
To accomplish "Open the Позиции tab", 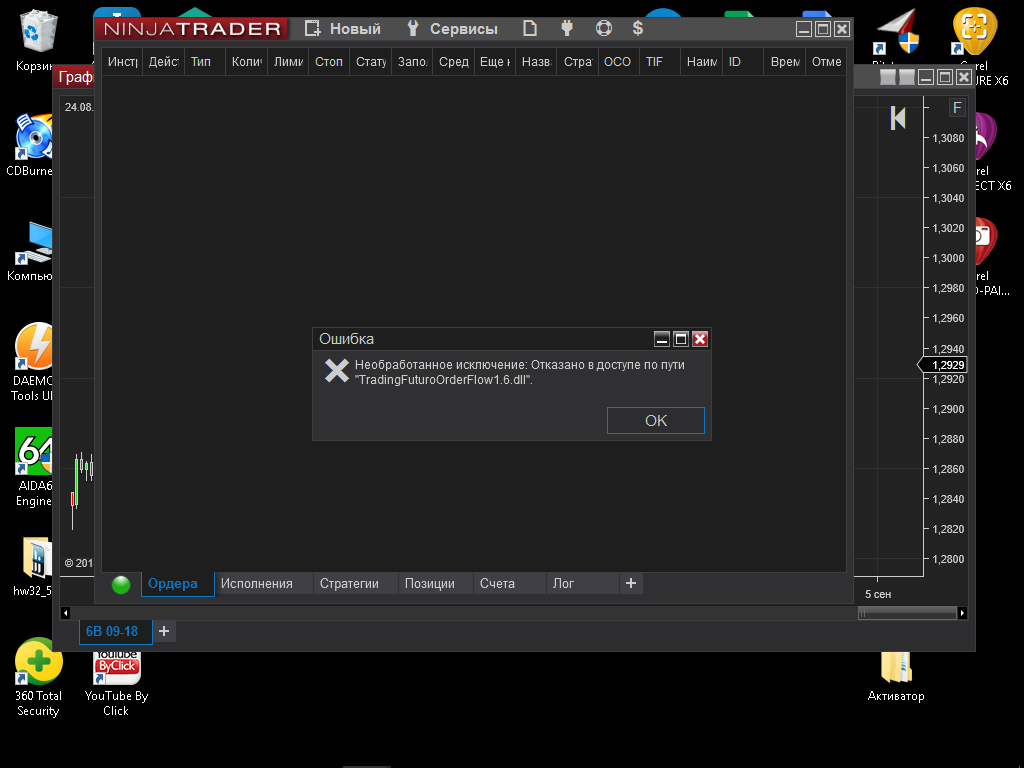I will point(429,584).
